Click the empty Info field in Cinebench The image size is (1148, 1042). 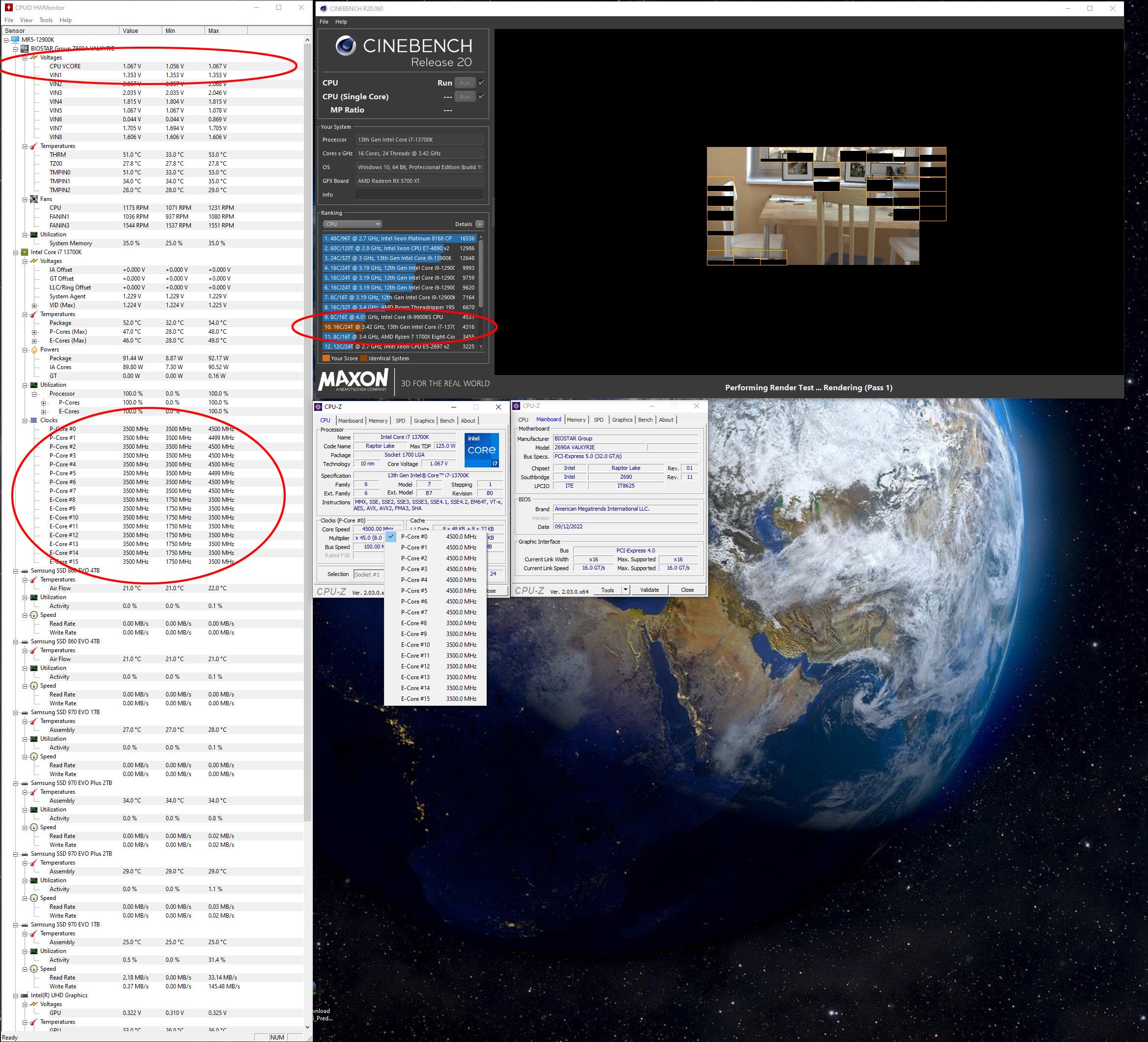coord(420,195)
